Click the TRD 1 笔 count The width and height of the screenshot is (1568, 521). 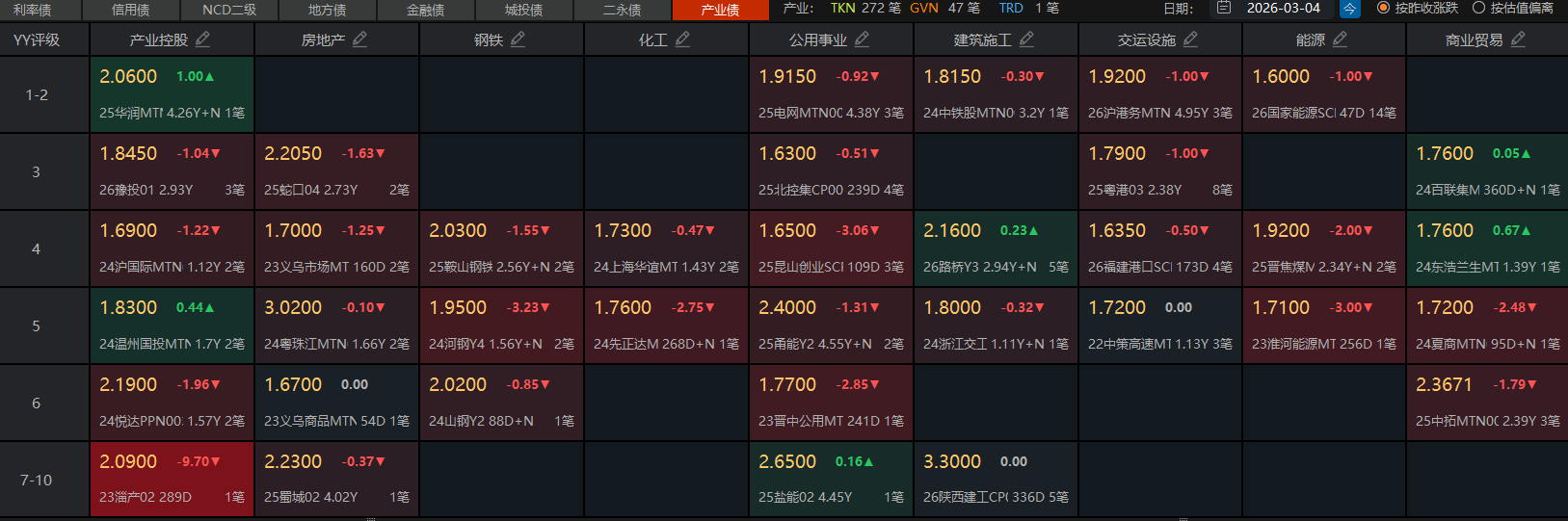coord(1028,8)
